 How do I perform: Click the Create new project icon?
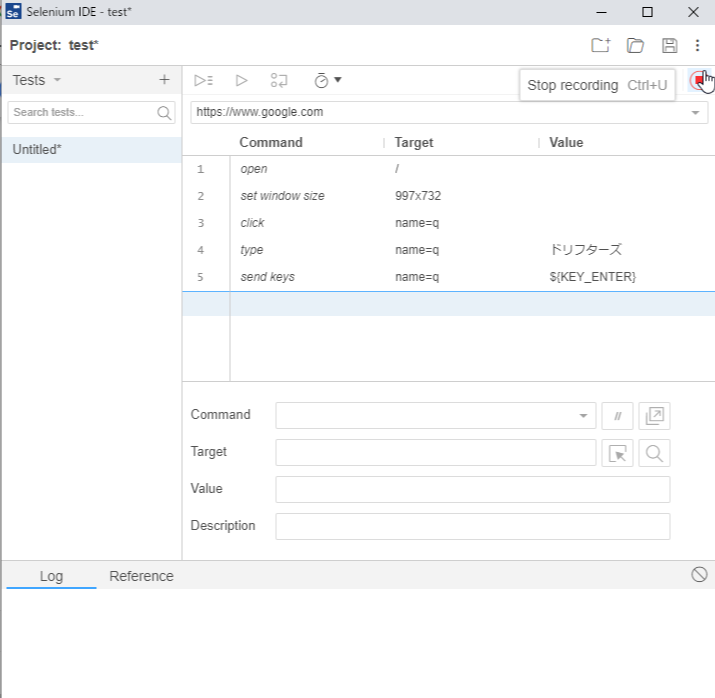pyautogui.click(x=600, y=46)
